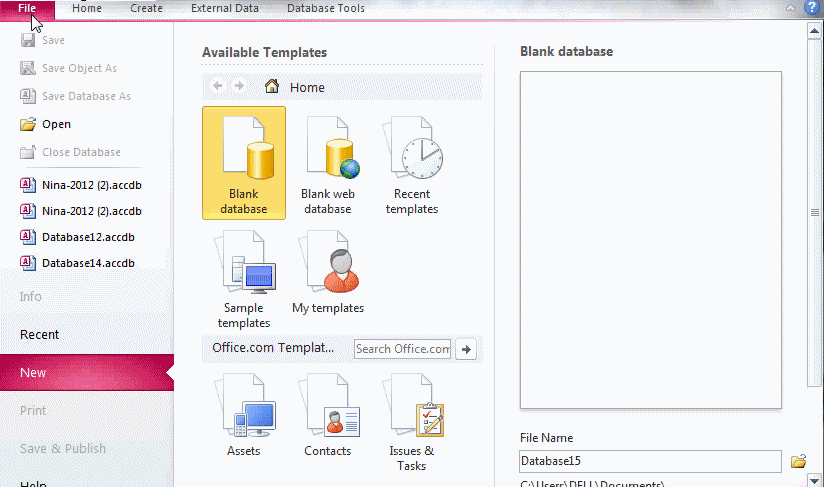Open the Save & Publish section
Screen dimensions: 824x487
point(63,449)
